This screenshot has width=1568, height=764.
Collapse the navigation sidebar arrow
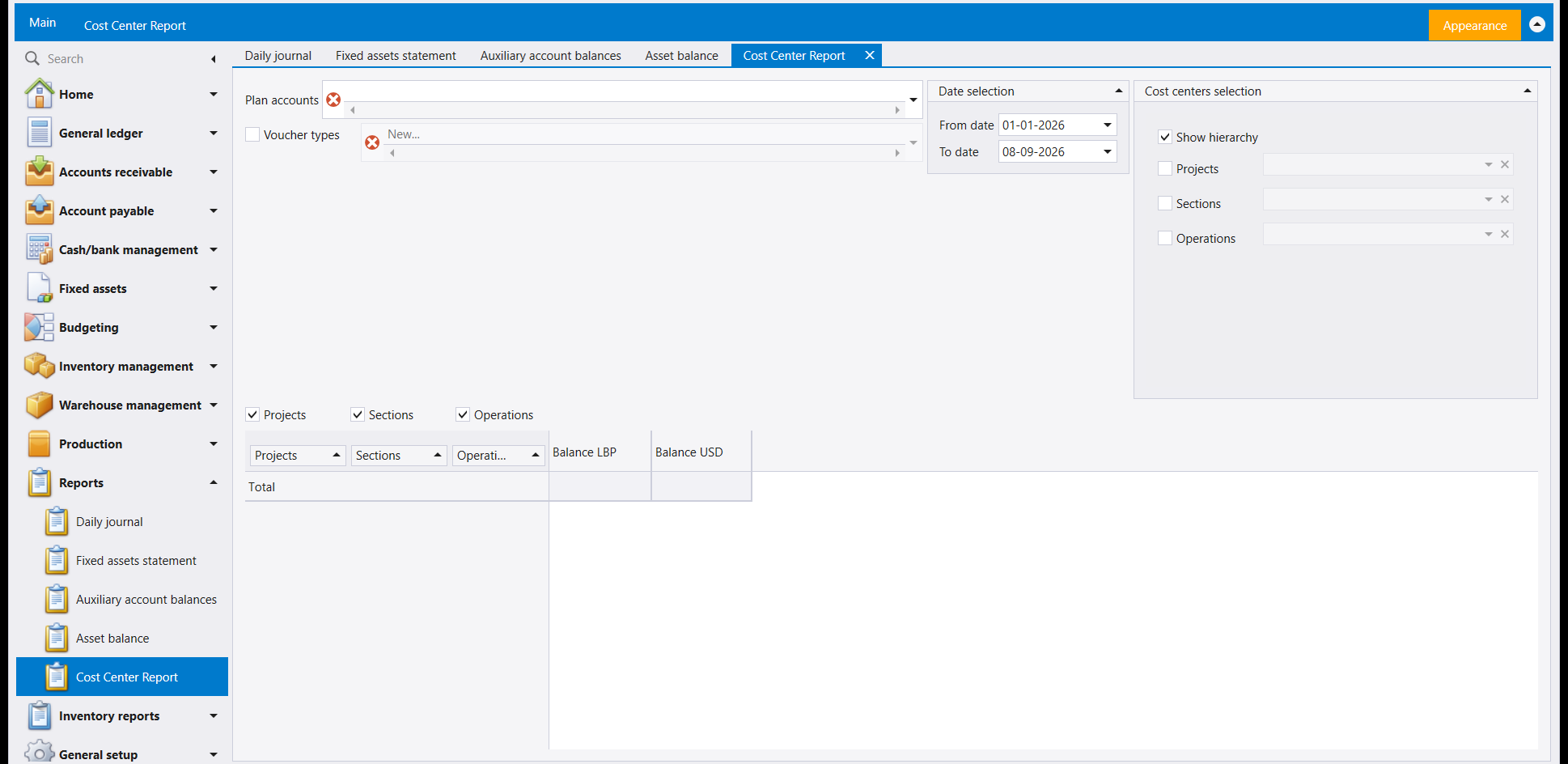pyautogui.click(x=214, y=58)
